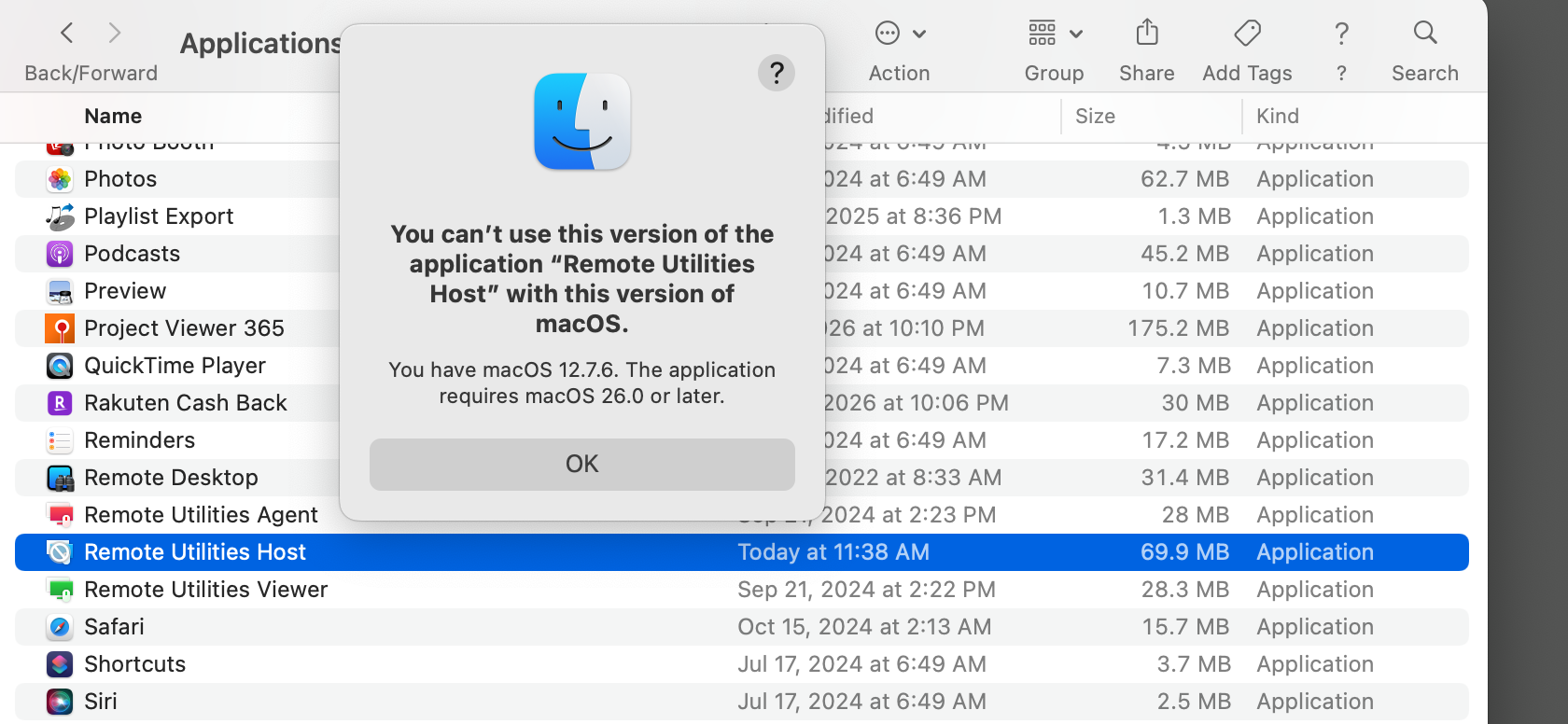This screenshot has height=724, width=1568.
Task: Click the Preview app icon
Action: point(60,291)
